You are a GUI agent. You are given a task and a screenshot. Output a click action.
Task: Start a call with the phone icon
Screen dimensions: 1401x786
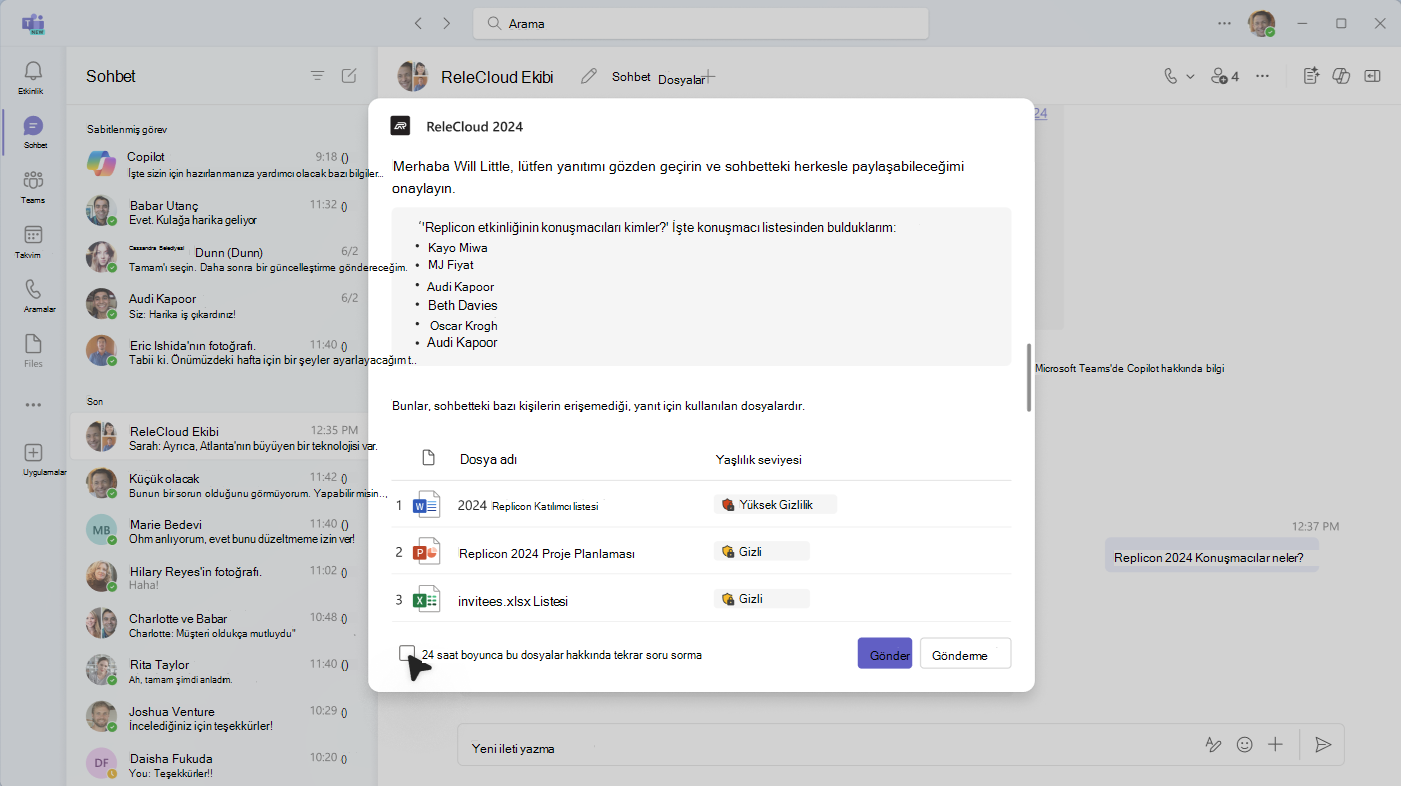point(1171,76)
